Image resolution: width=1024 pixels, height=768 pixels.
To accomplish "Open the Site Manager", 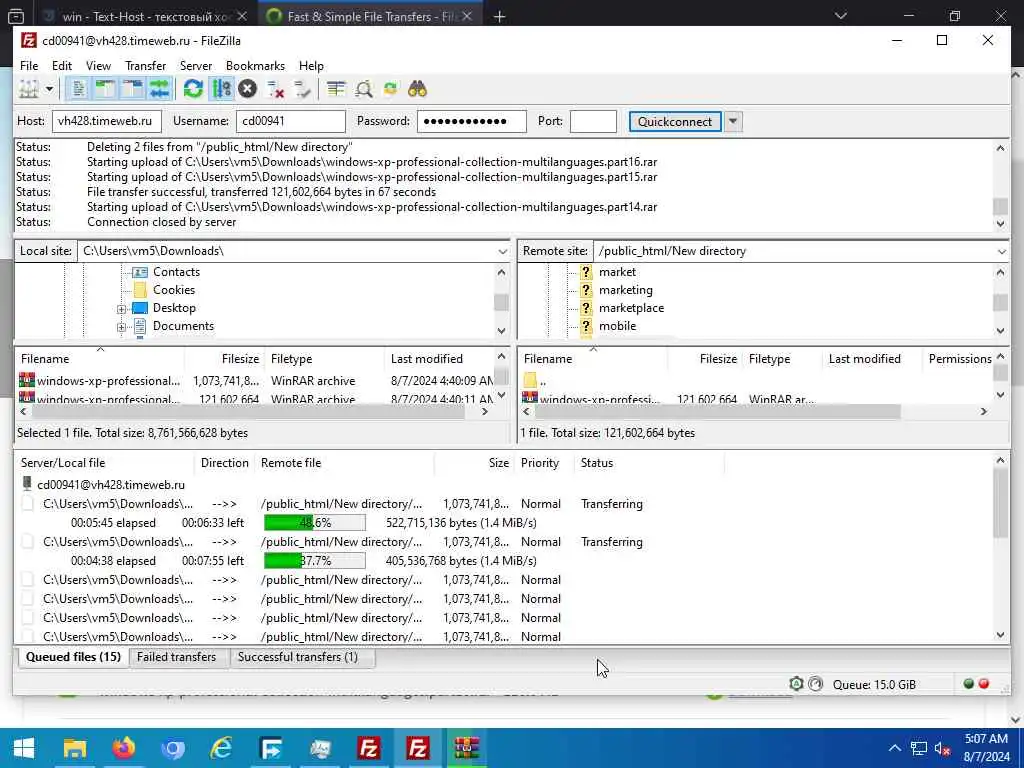I will (28, 89).
